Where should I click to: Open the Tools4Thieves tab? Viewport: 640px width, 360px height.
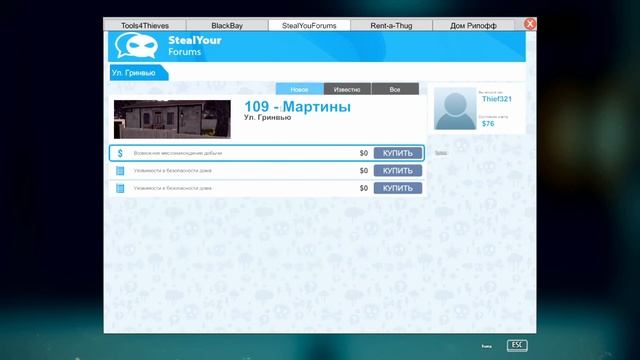click(x=145, y=25)
